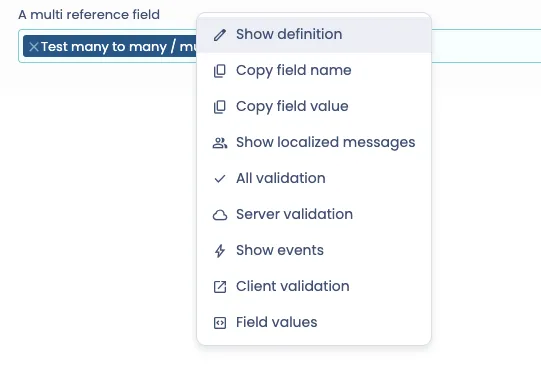Select Server validation menu item

pyautogui.click(x=314, y=215)
